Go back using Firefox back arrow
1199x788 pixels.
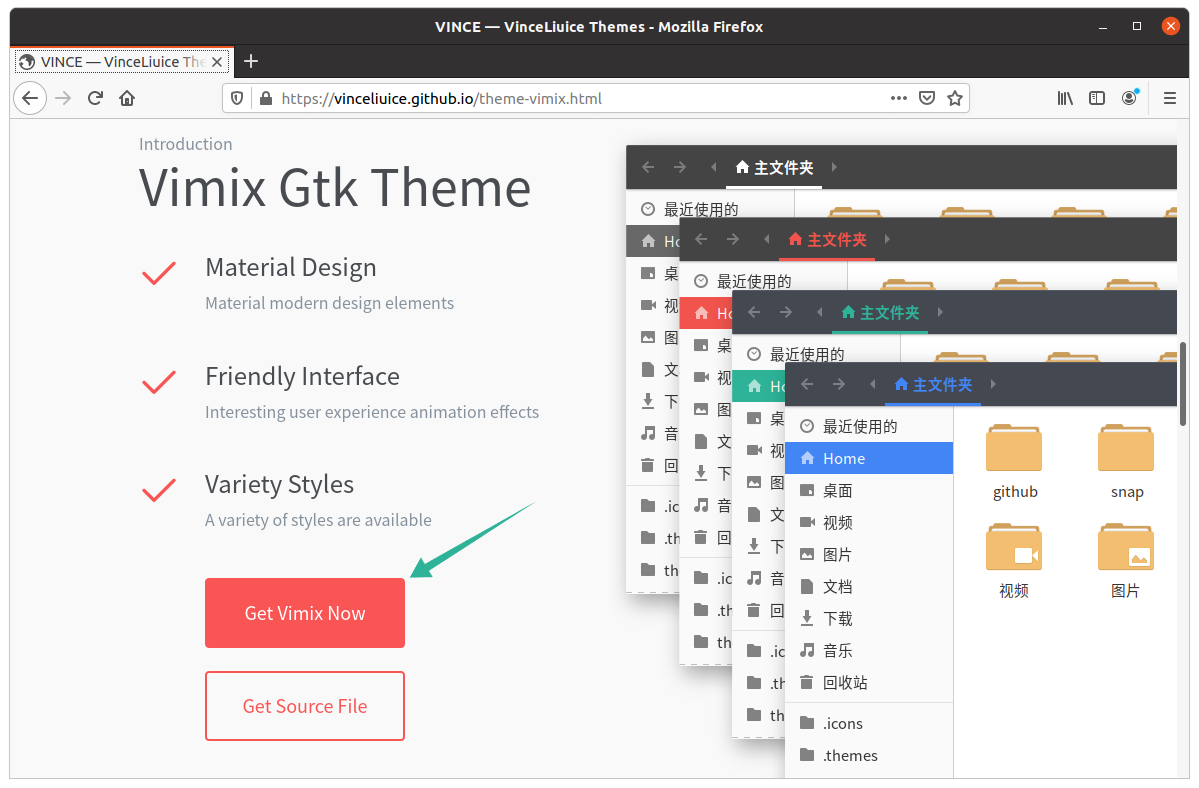[30, 98]
